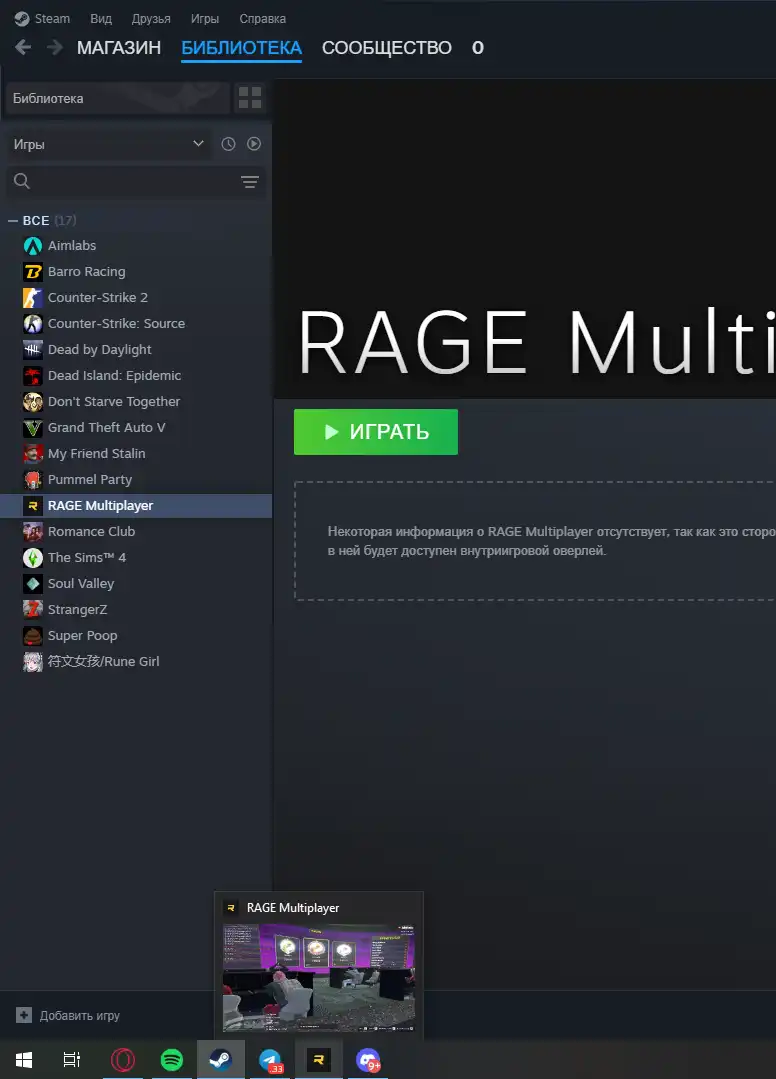The height and width of the screenshot is (1079, 776).
Task: Open Task View on taskbar
Action: point(72,1060)
